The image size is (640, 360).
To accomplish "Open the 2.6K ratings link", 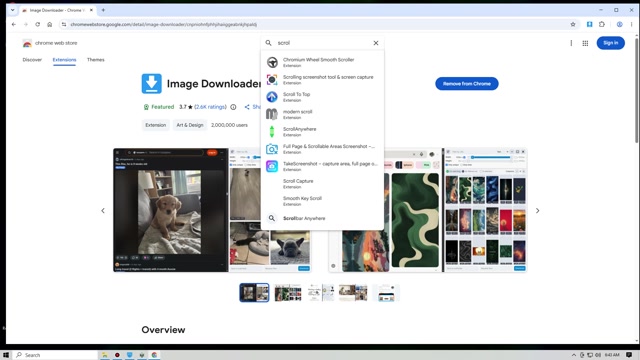I will pyautogui.click(x=210, y=107).
